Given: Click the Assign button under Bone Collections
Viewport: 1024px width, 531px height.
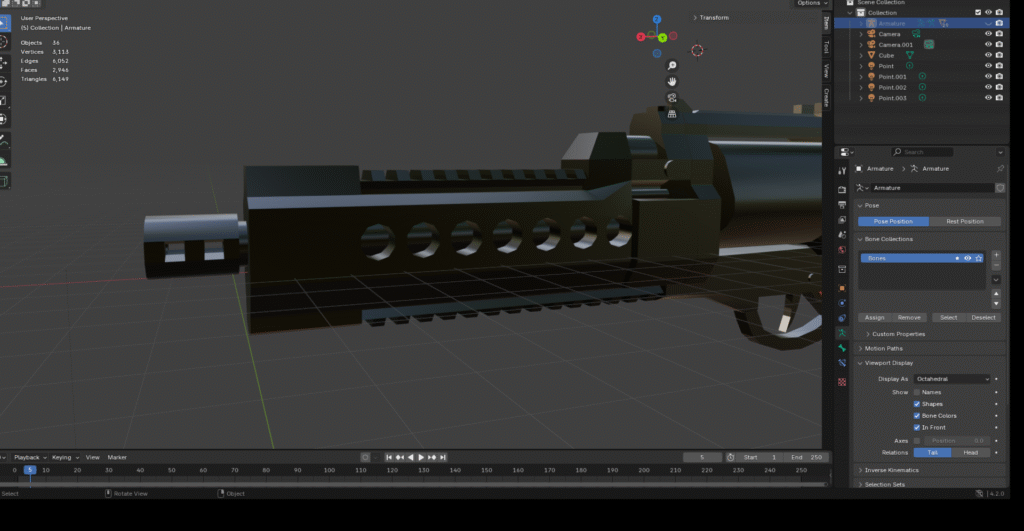Looking at the screenshot, I should tap(874, 317).
